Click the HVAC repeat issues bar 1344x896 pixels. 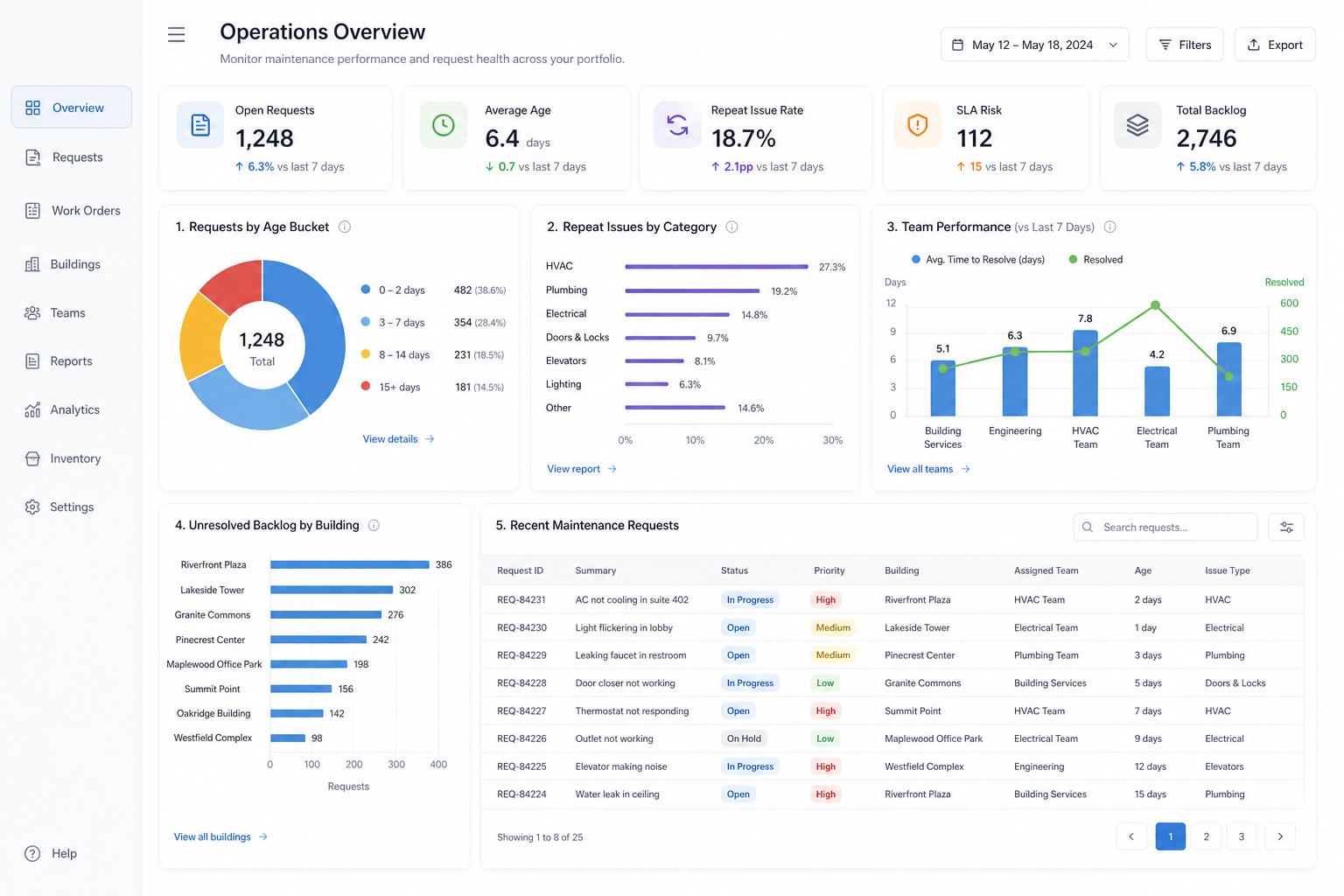[716, 266]
